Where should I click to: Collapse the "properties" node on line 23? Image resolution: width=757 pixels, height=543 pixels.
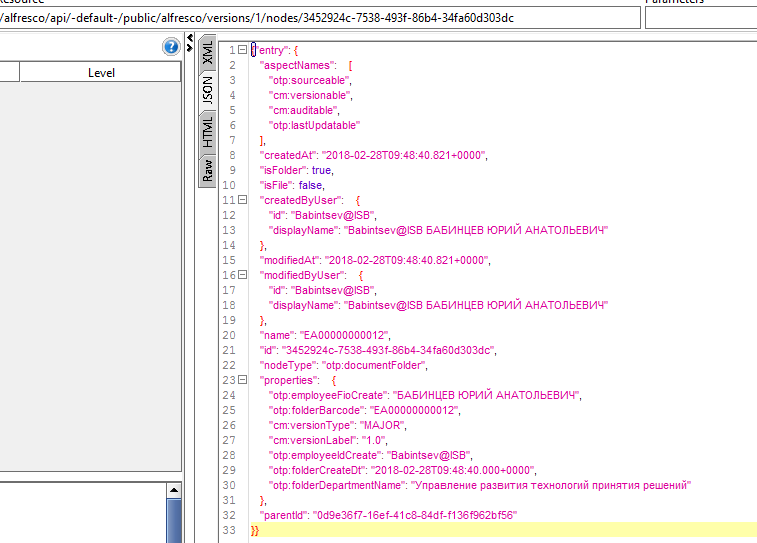(x=242, y=380)
